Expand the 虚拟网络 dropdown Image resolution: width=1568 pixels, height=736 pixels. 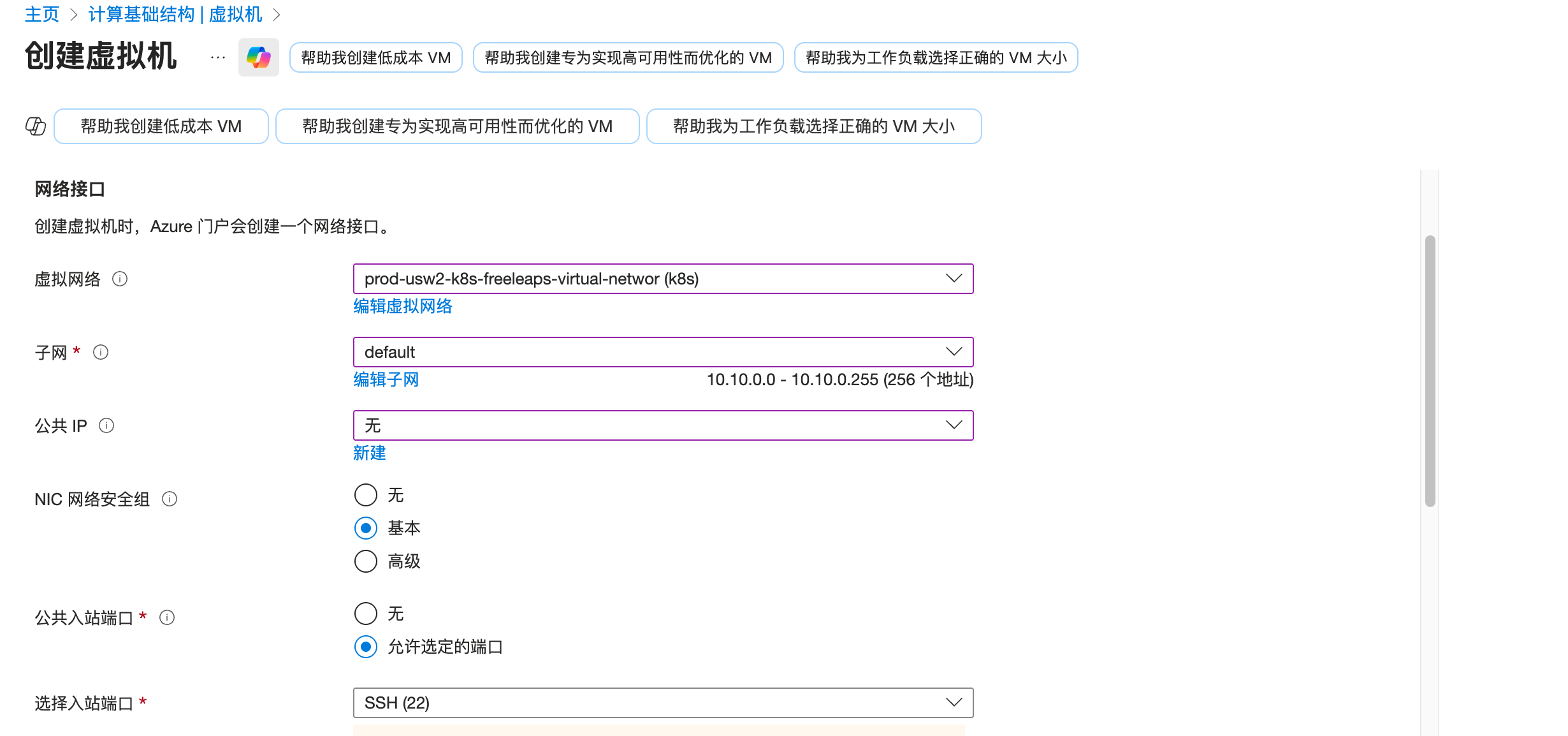coord(663,279)
